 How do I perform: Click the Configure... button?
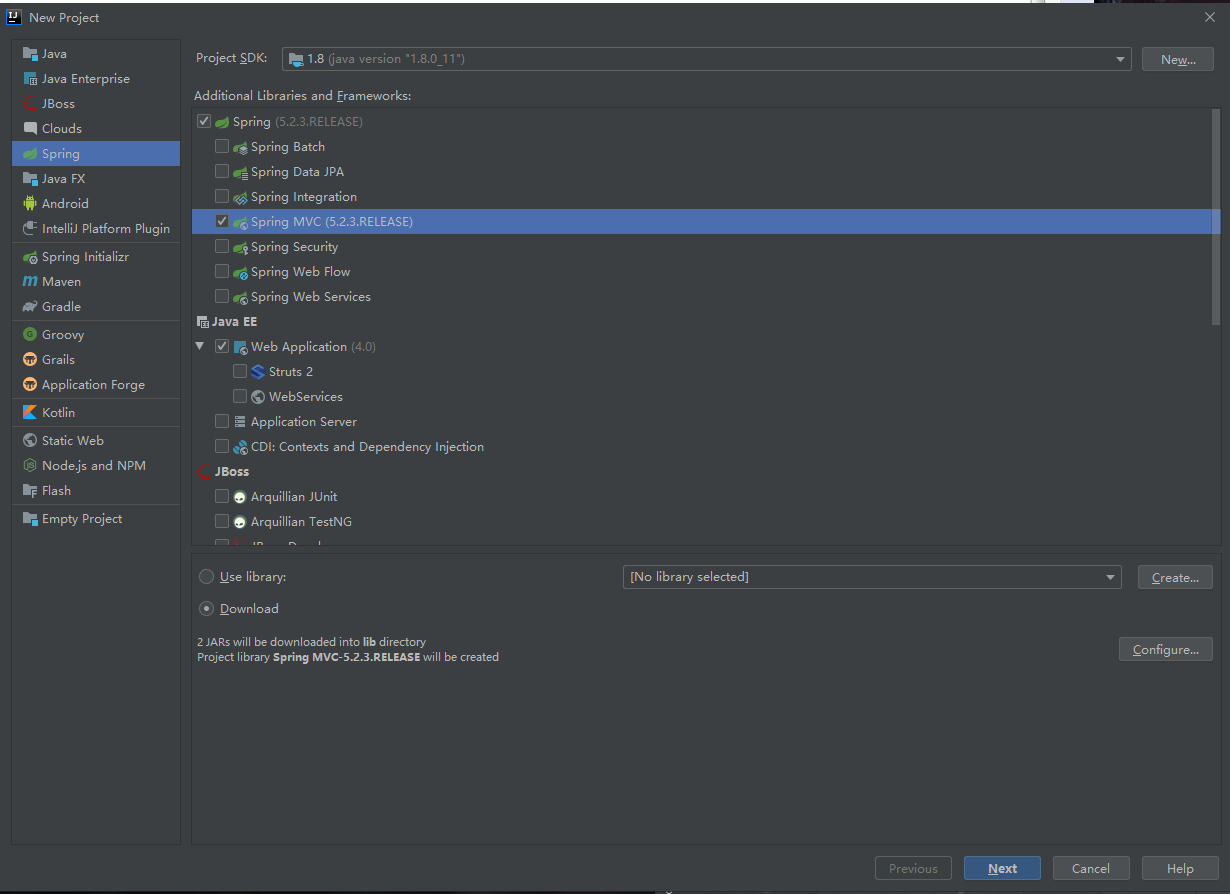[x=1166, y=650]
